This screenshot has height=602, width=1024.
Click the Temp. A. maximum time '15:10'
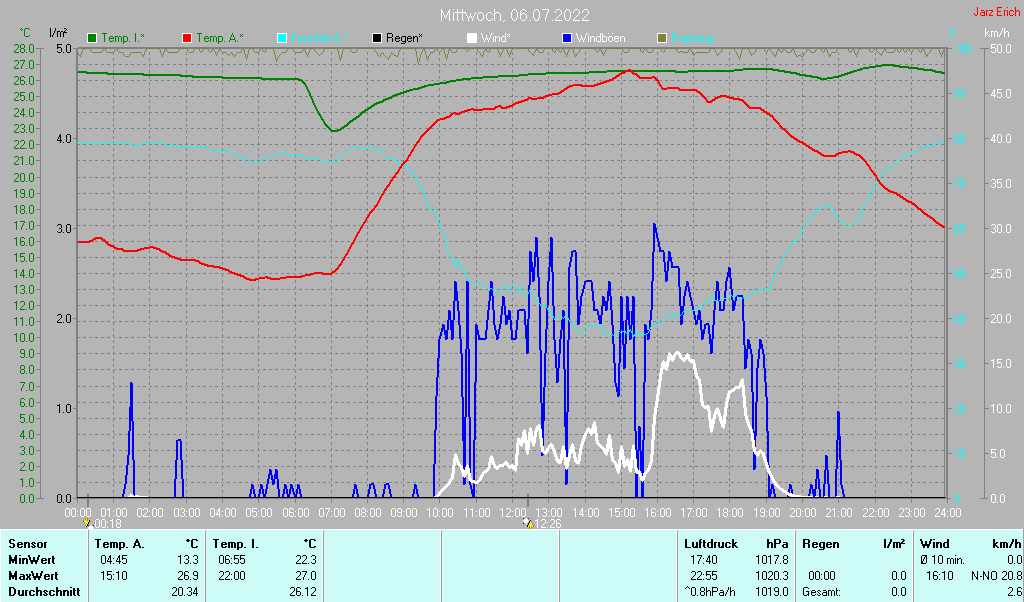click(x=114, y=577)
